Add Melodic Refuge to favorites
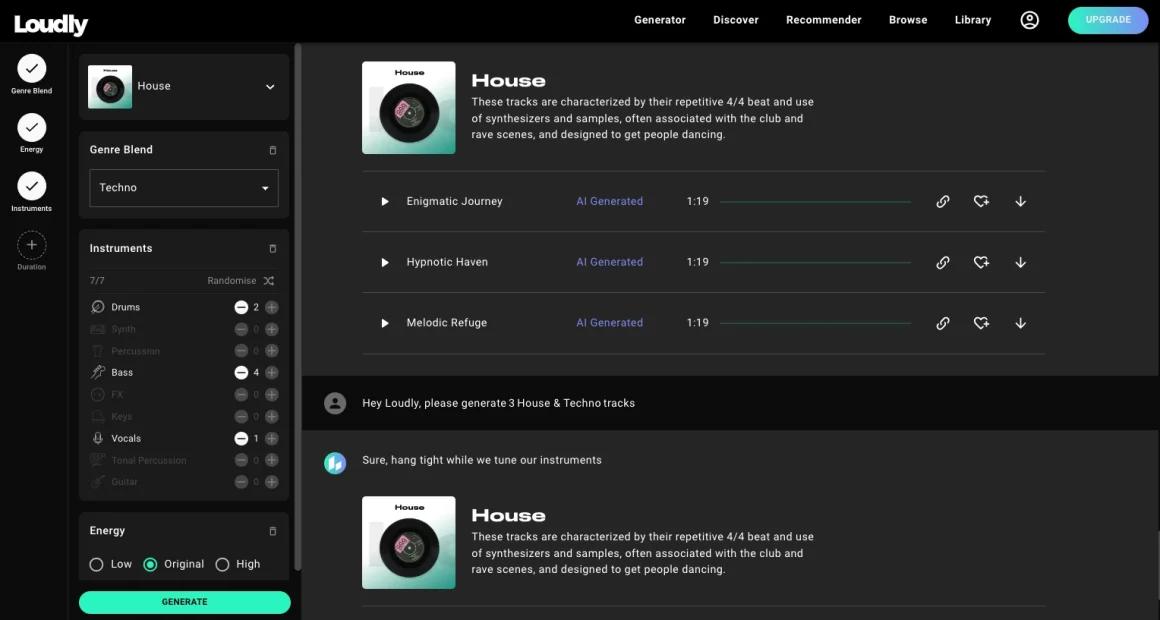 click(981, 323)
